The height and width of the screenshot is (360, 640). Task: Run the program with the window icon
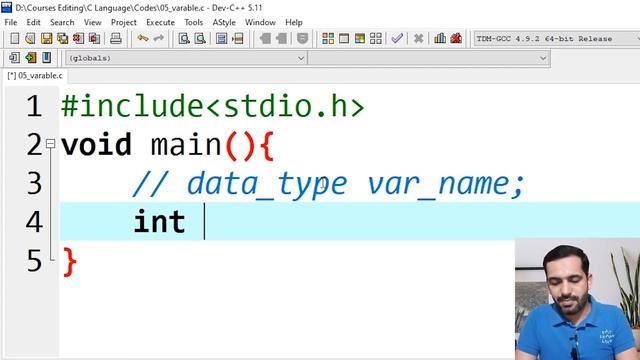point(344,39)
